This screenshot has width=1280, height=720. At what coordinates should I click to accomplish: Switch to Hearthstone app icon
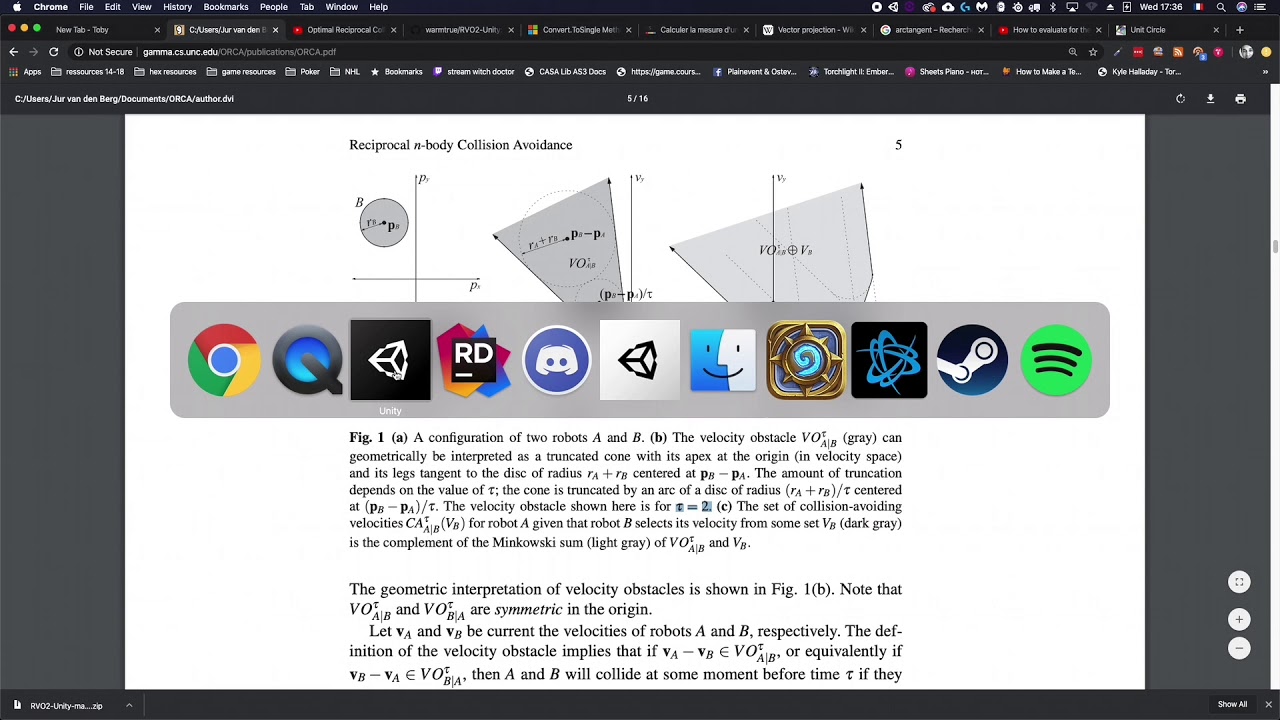(806, 360)
